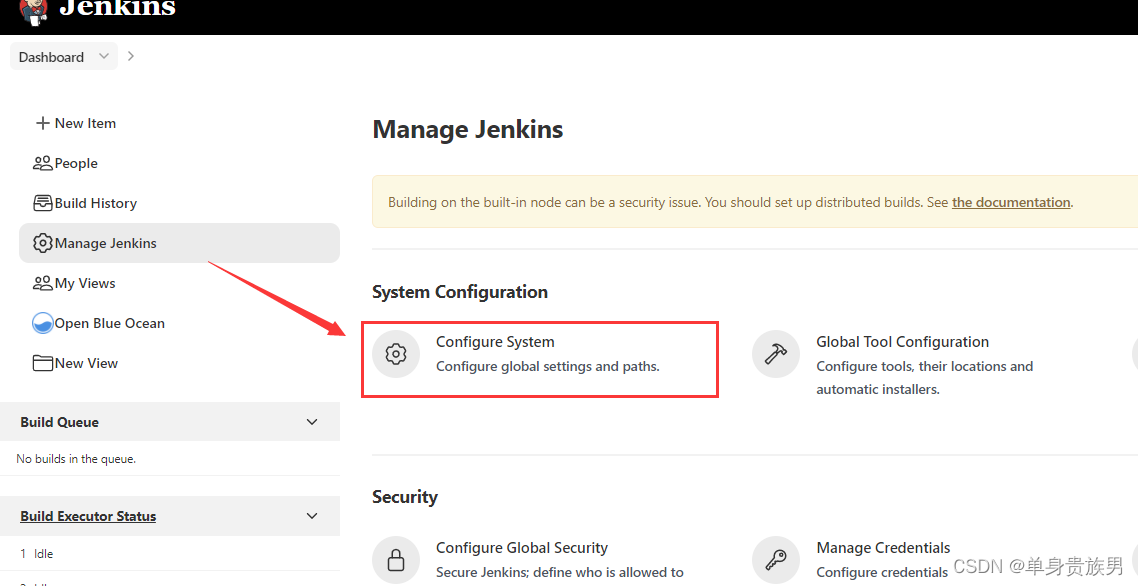Expand the Dashboard breadcrumb dropdown chevron
This screenshot has width=1138, height=586.
[x=104, y=56]
